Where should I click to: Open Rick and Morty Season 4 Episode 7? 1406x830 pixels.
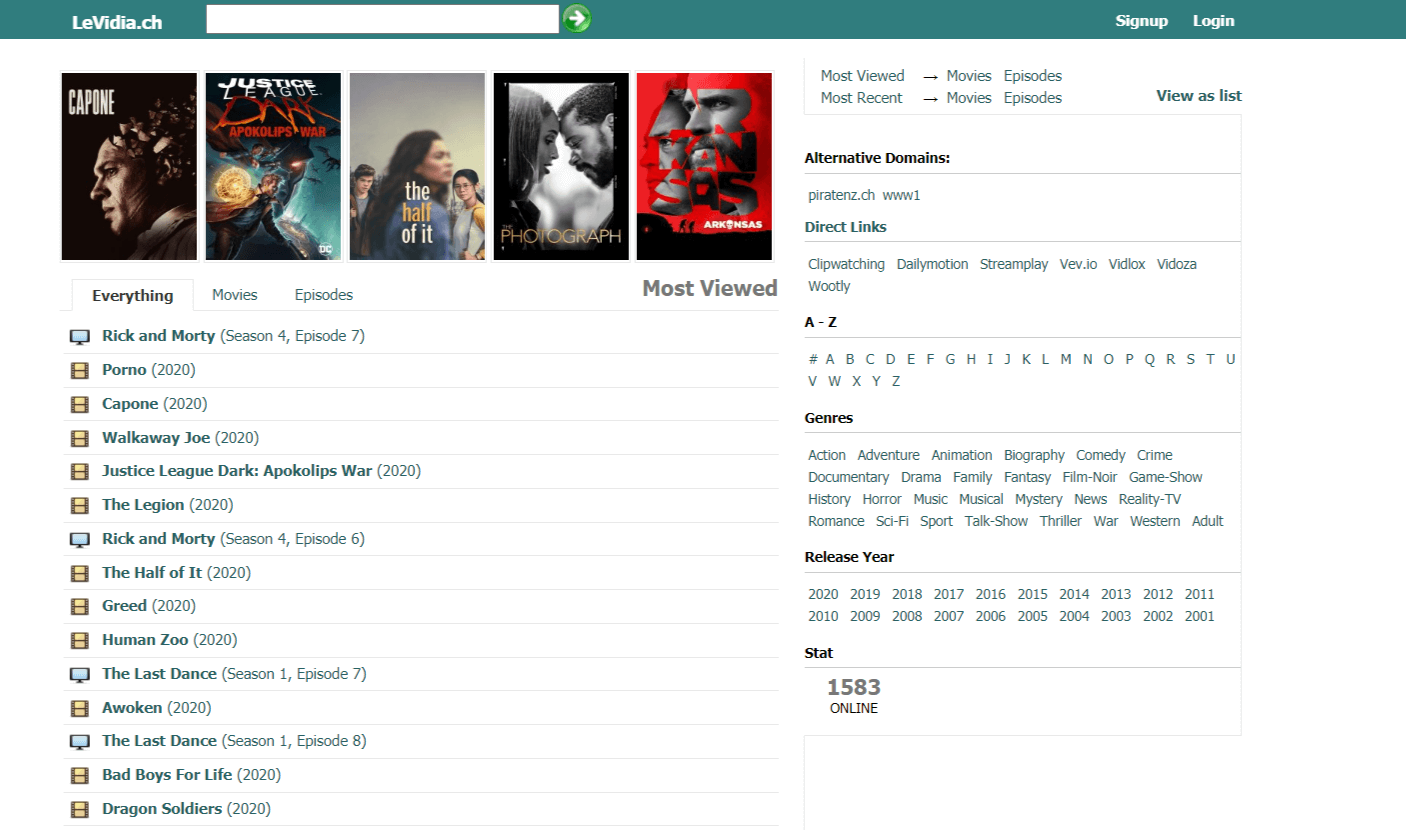[233, 336]
